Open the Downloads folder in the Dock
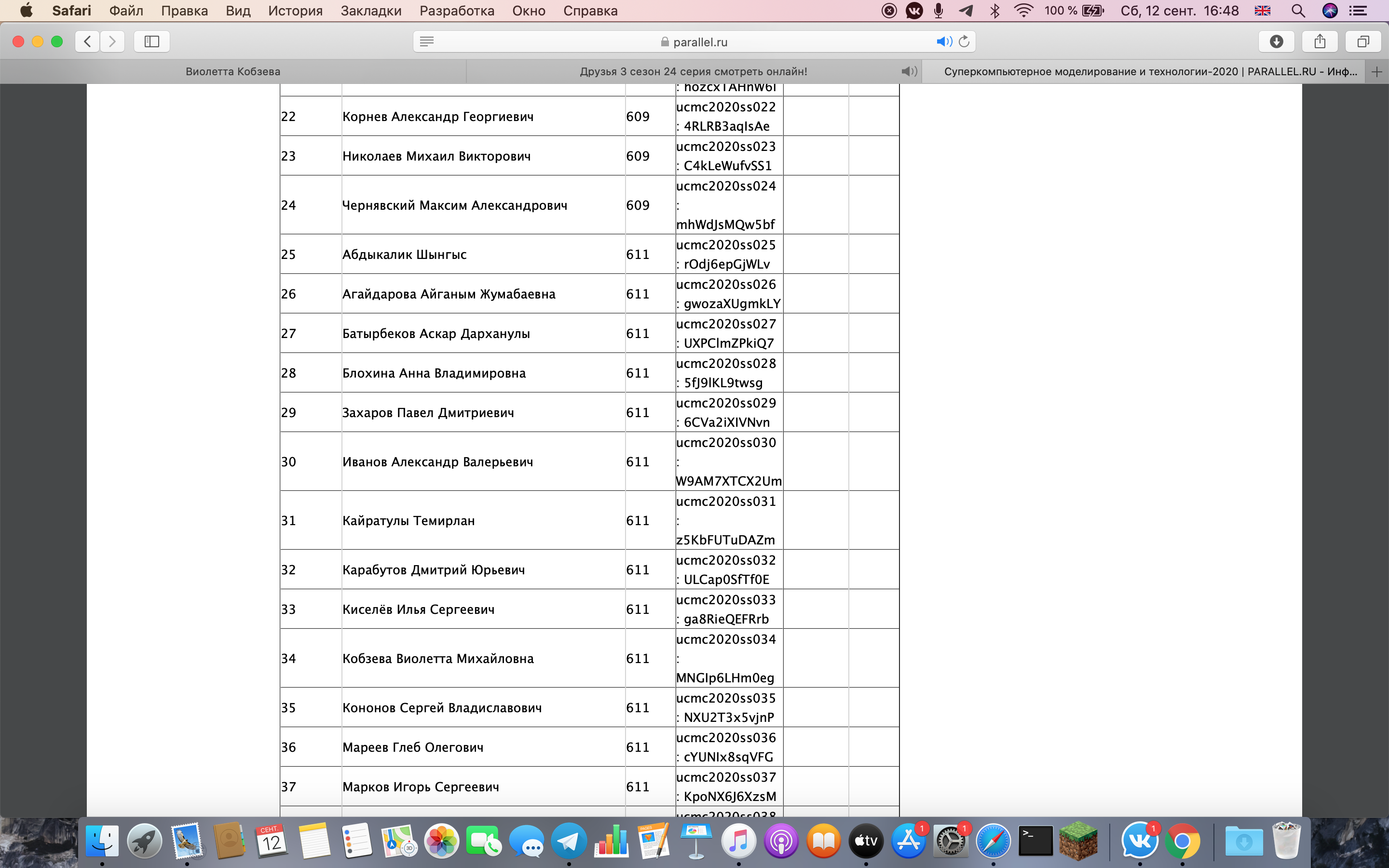The height and width of the screenshot is (868, 1389). click(1244, 841)
